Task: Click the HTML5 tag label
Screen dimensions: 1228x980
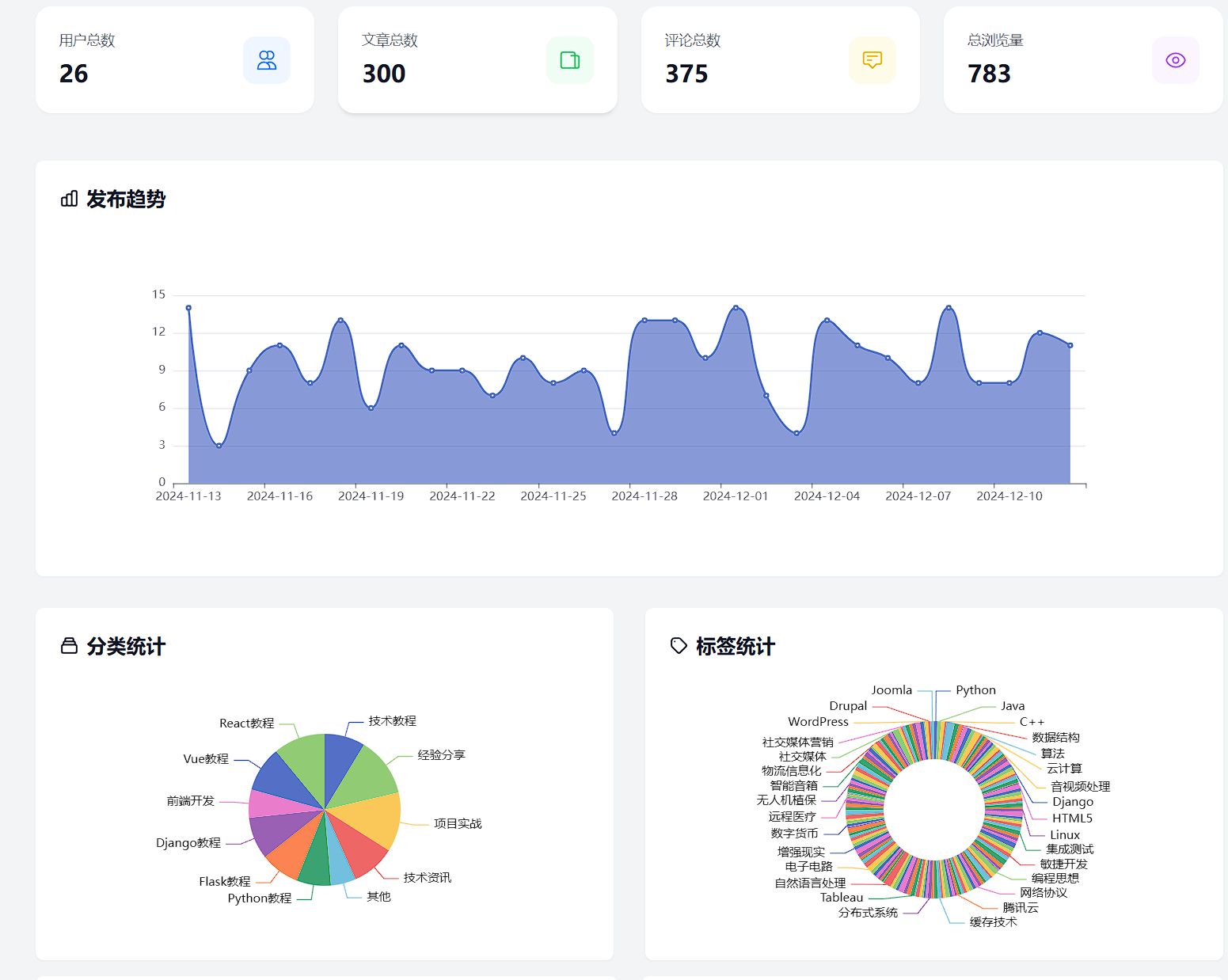Action: click(x=1072, y=819)
